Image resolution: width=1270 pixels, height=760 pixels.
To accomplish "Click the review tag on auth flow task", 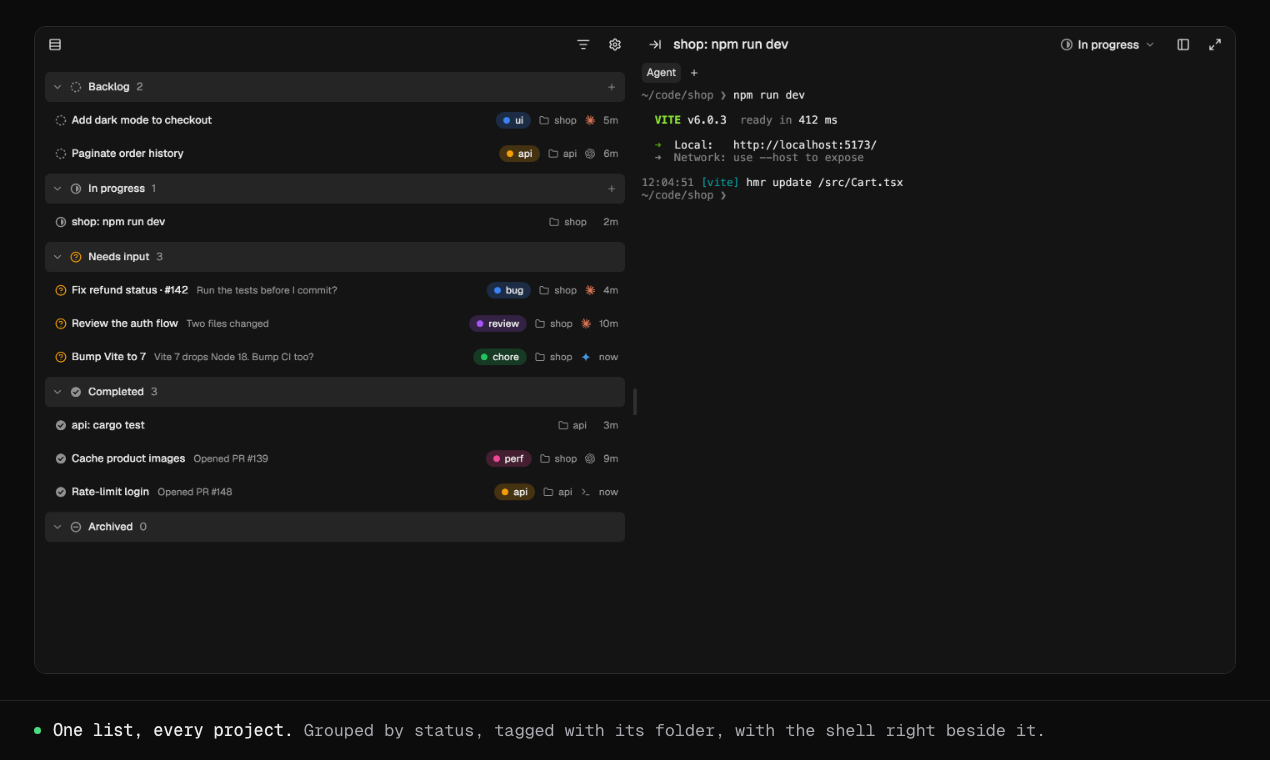I will tap(498, 324).
